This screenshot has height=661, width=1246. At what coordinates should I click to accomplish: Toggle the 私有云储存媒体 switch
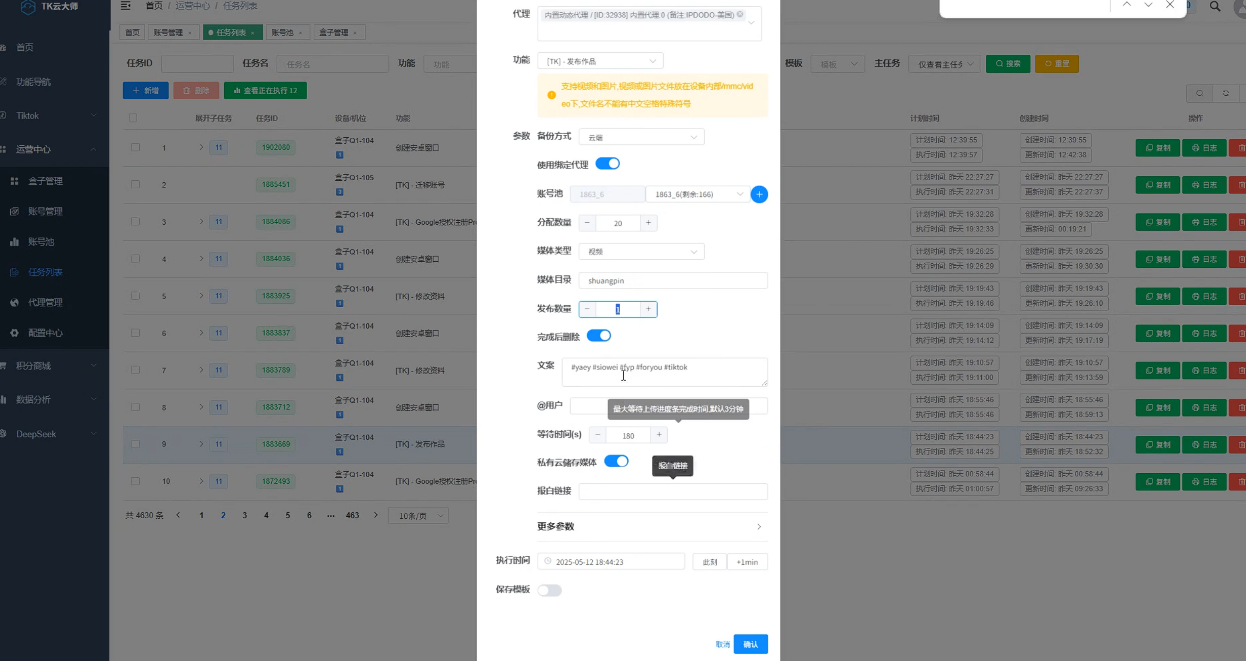pos(616,461)
